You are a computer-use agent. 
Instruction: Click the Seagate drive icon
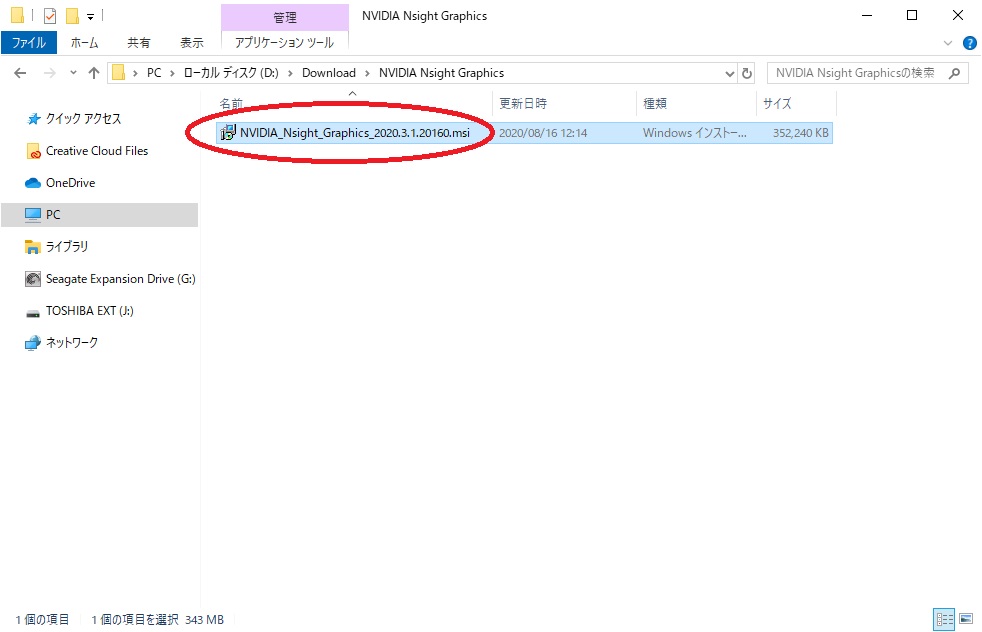[33, 279]
